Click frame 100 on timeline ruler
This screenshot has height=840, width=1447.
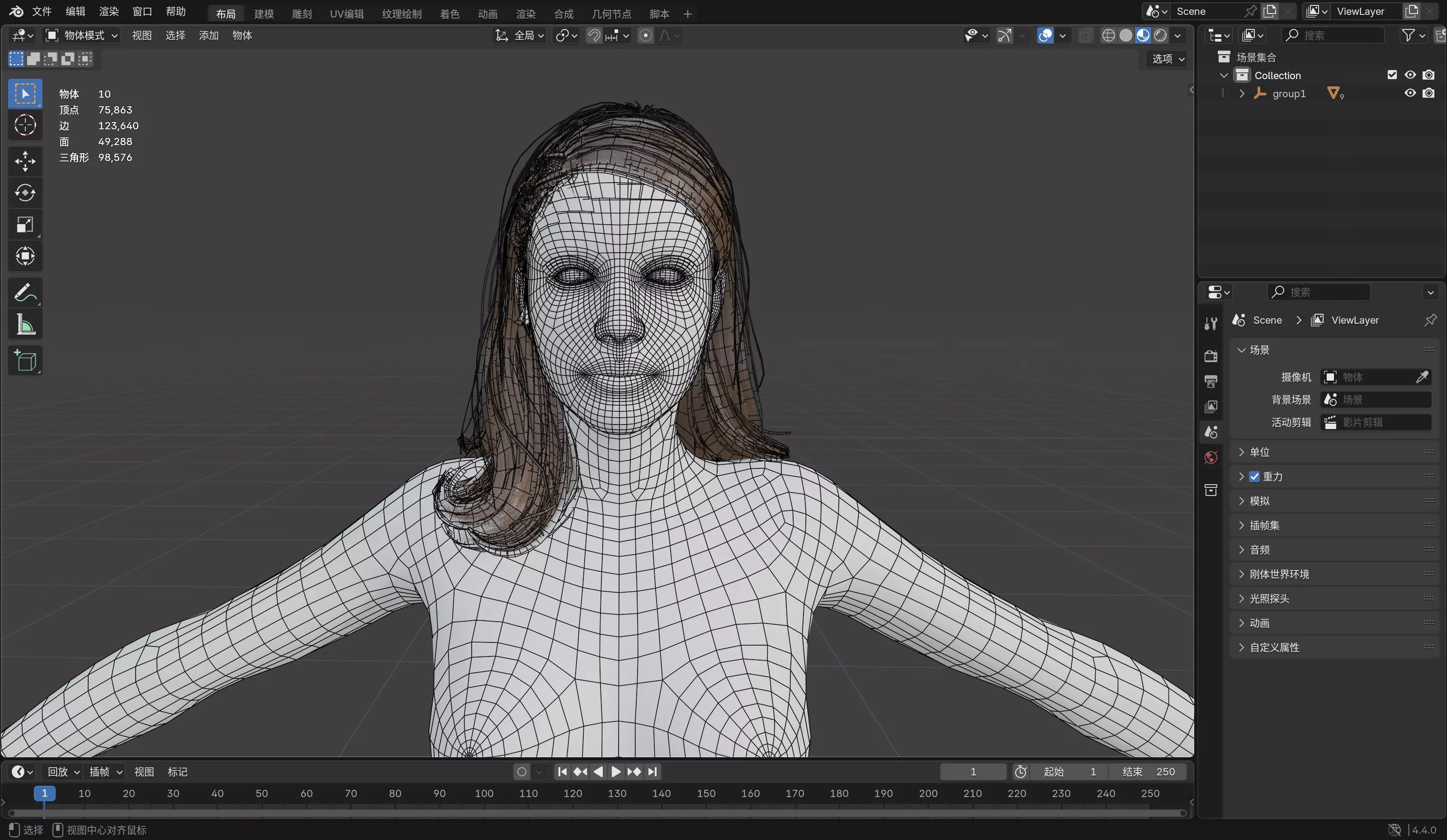coord(484,793)
